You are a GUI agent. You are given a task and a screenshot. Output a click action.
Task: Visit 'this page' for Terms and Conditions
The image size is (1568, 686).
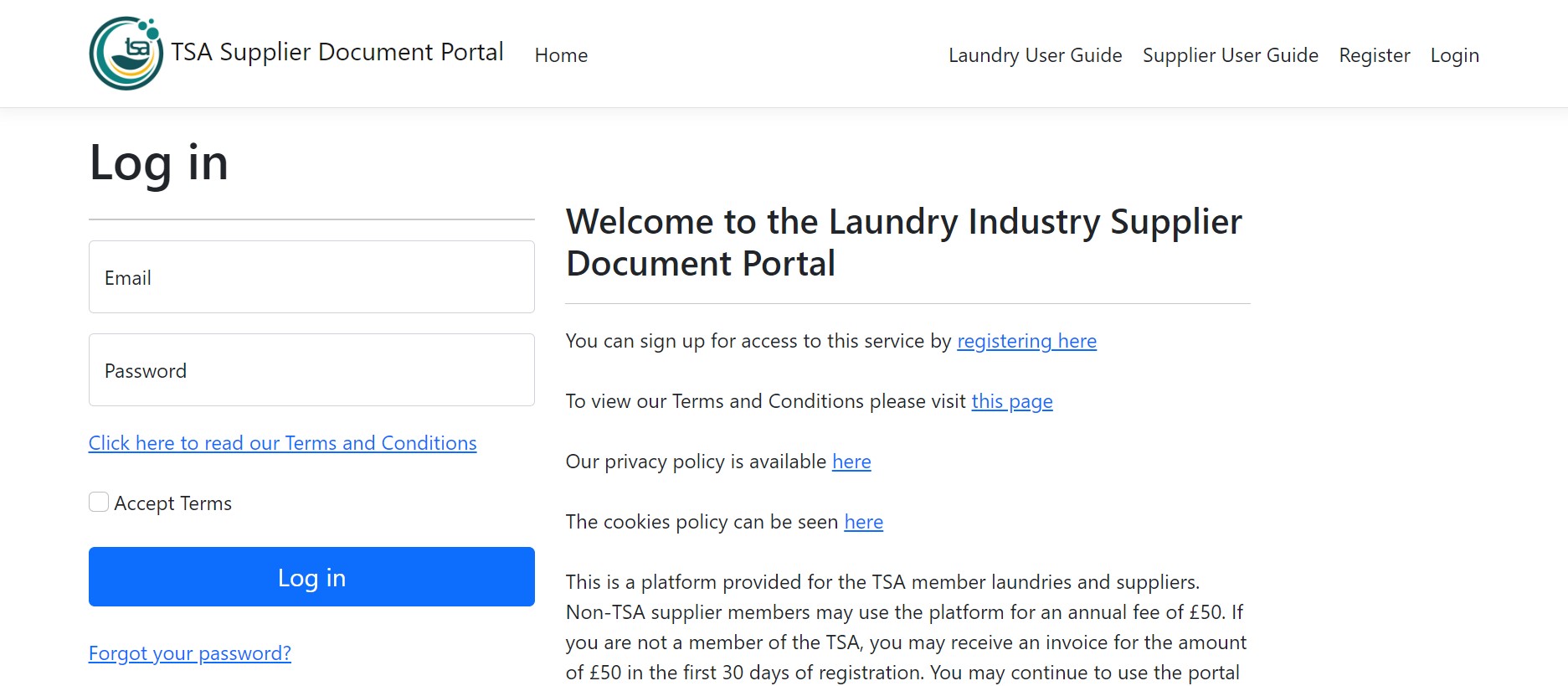[1012, 401]
